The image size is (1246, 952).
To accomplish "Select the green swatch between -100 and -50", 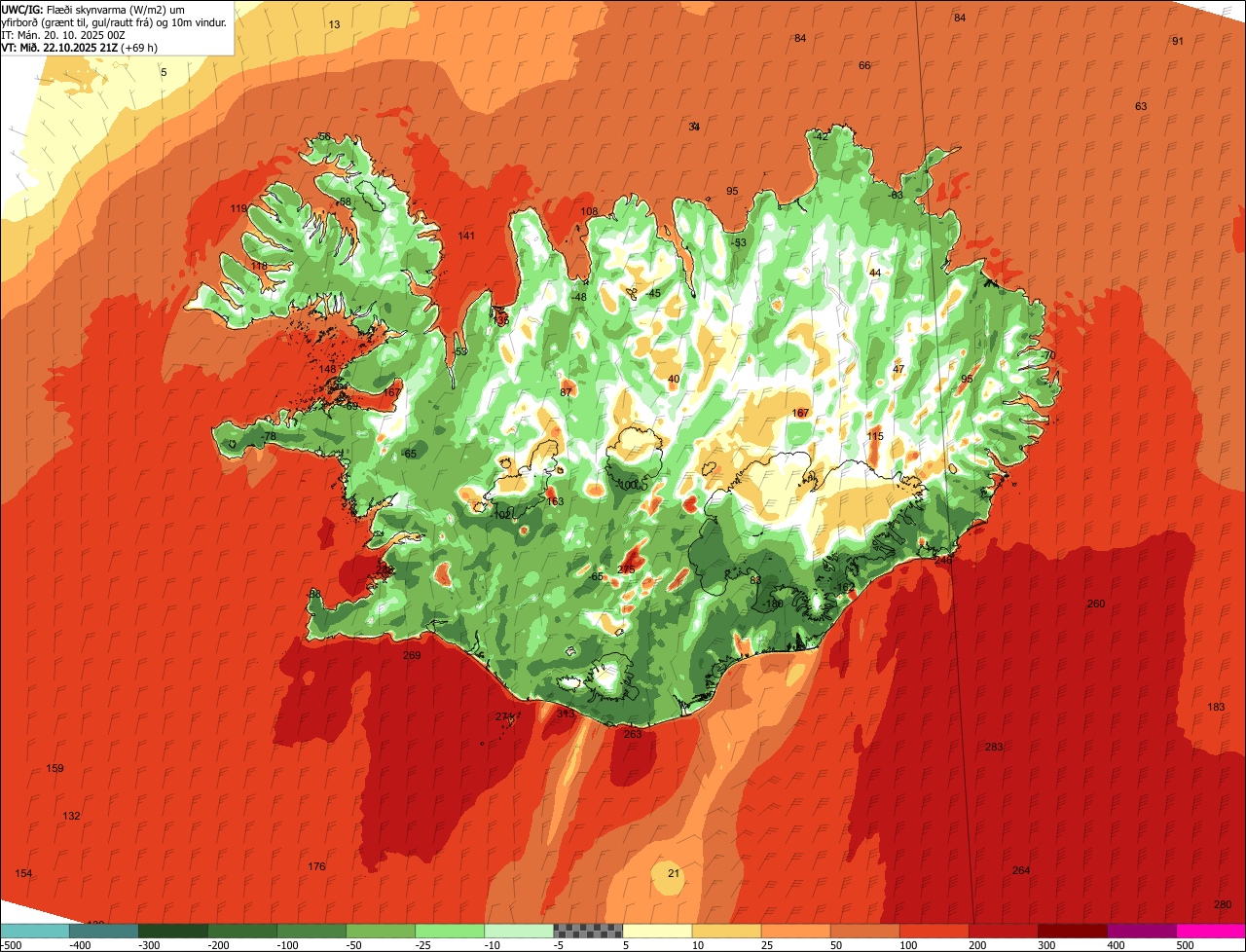I will [x=311, y=931].
